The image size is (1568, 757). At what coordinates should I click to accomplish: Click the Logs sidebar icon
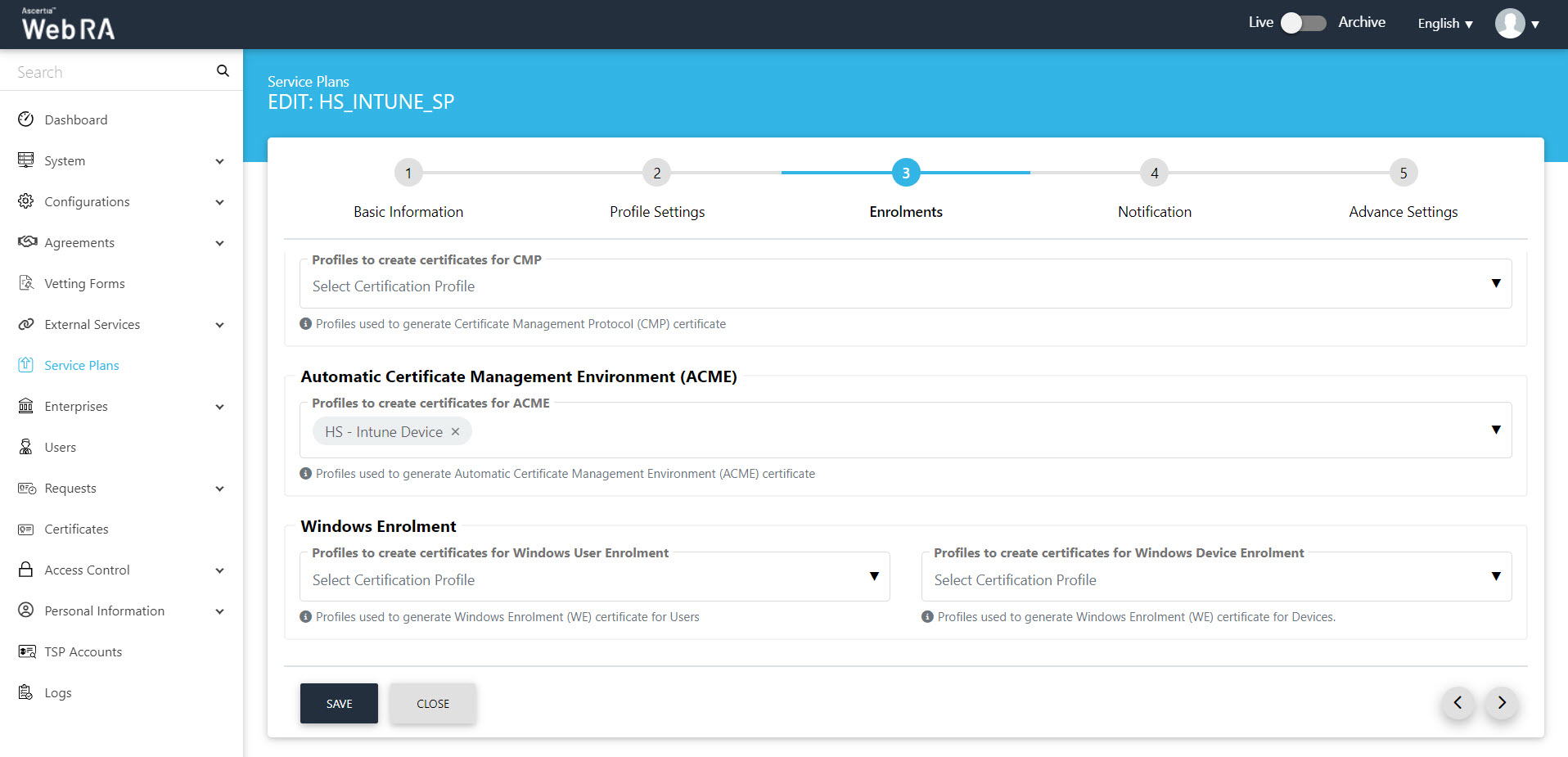(26, 692)
